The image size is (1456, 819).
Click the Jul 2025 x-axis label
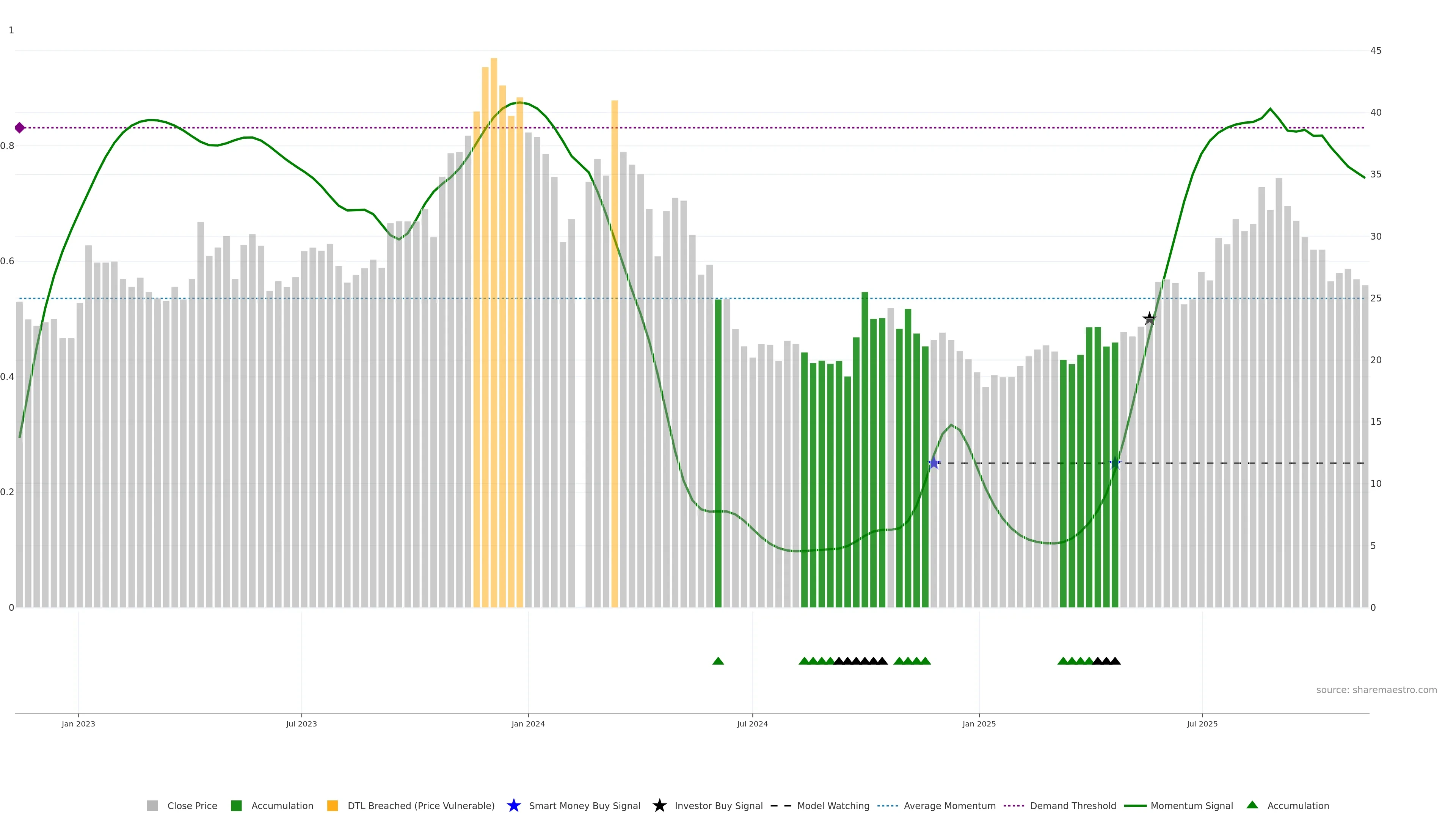1202,724
